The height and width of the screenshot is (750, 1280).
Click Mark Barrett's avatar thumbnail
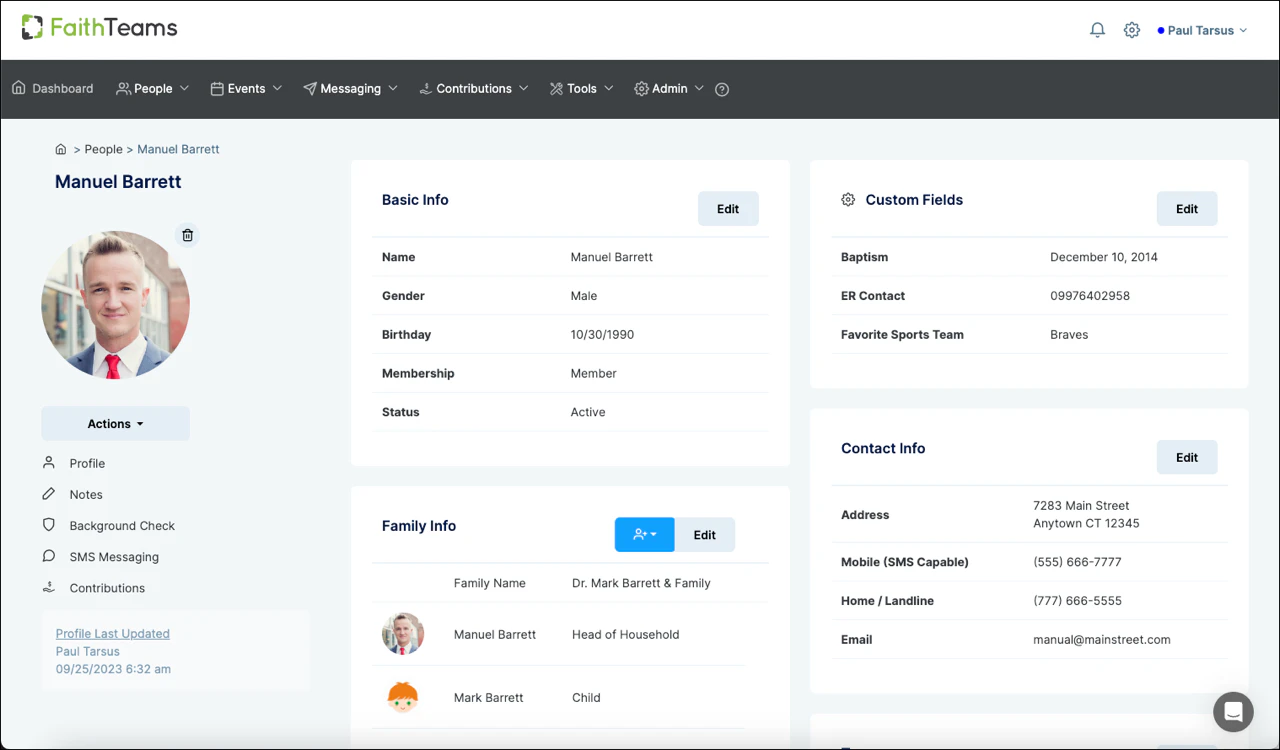tap(403, 697)
